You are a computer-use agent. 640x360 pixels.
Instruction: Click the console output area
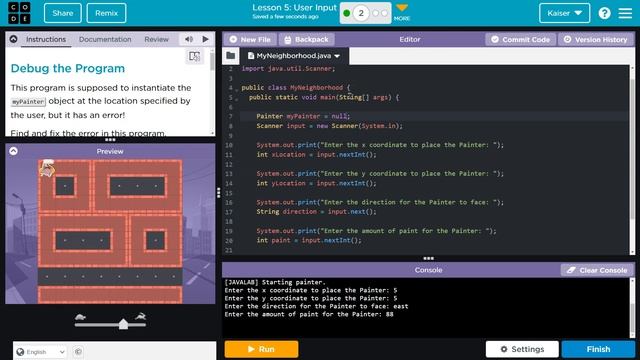click(426, 307)
